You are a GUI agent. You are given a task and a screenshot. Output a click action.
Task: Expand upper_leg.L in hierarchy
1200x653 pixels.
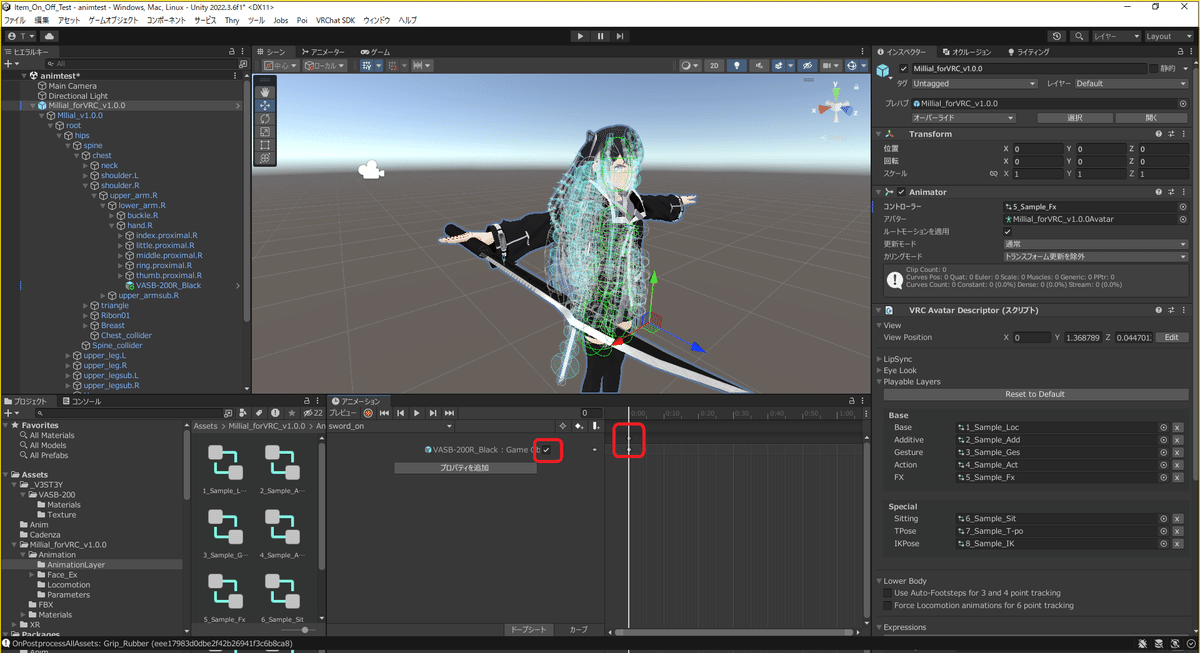[69, 355]
